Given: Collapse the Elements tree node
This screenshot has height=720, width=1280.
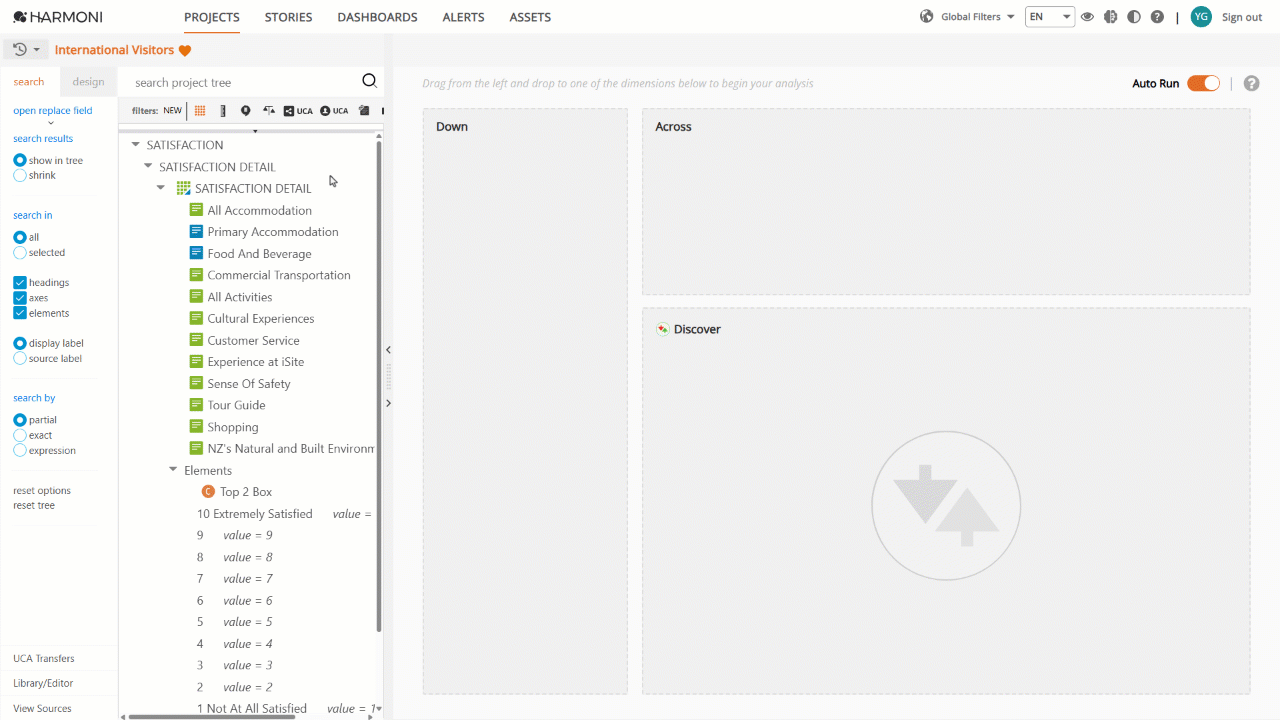Looking at the screenshot, I should [173, 470].
